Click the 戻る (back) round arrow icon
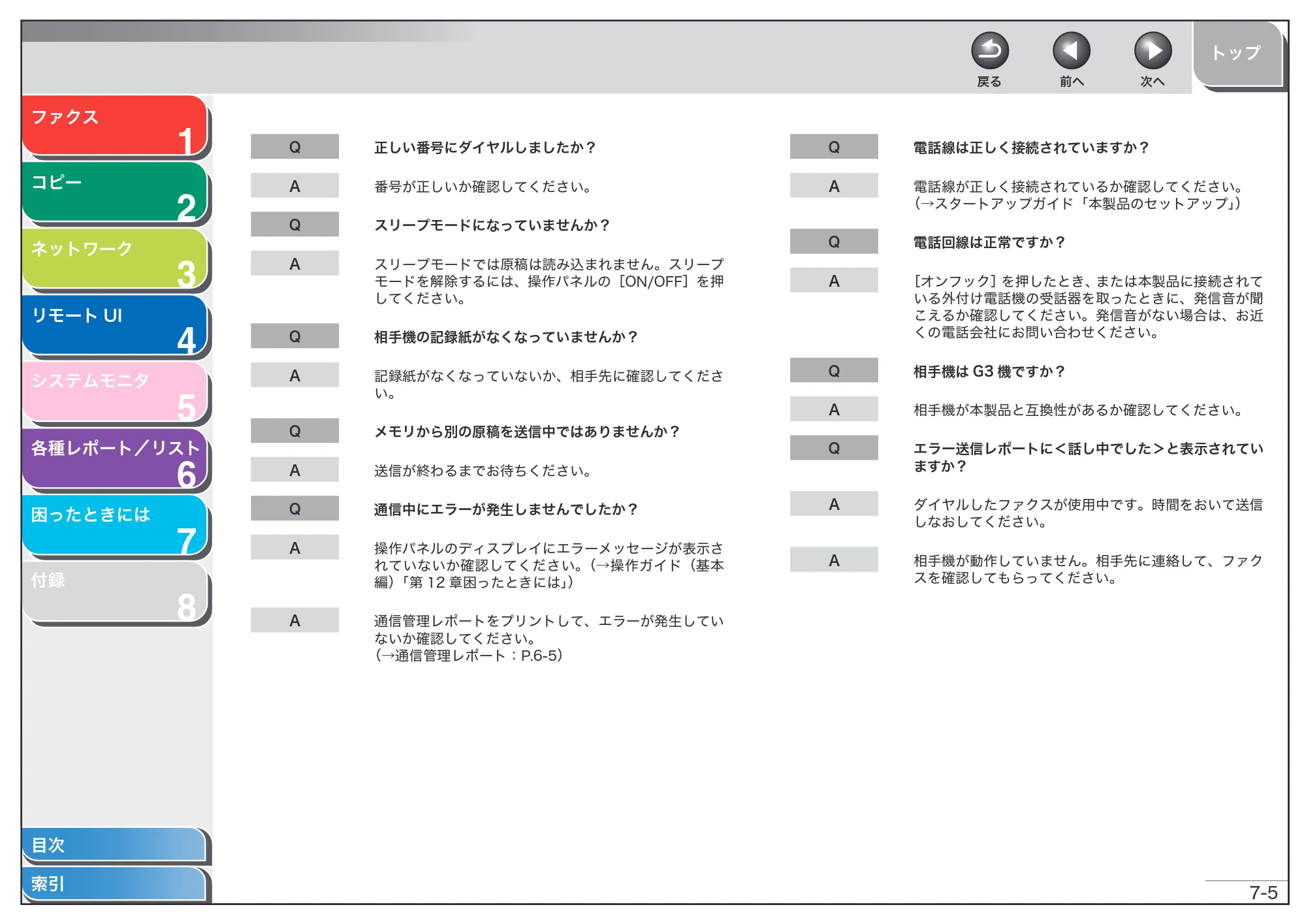Screen dimensions: 1306x924 click(989, 51)
